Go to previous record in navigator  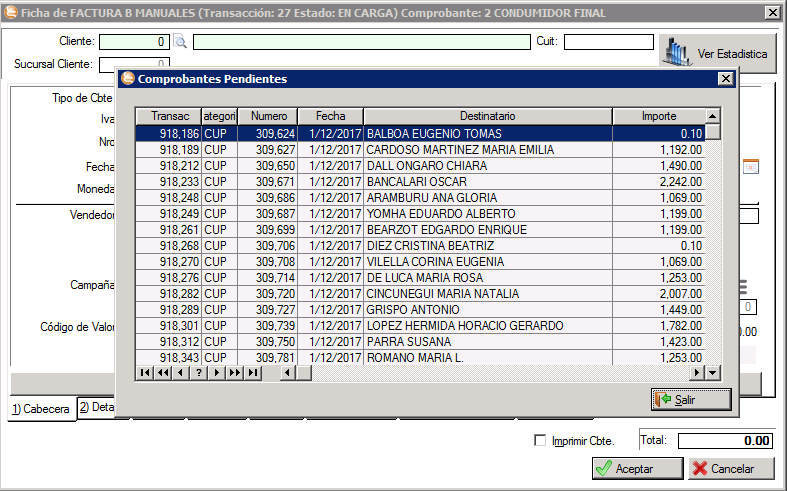pos(181,373)
